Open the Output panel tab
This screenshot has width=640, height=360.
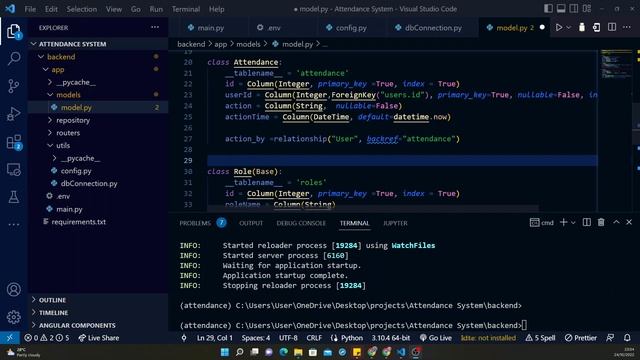[251, 223]
